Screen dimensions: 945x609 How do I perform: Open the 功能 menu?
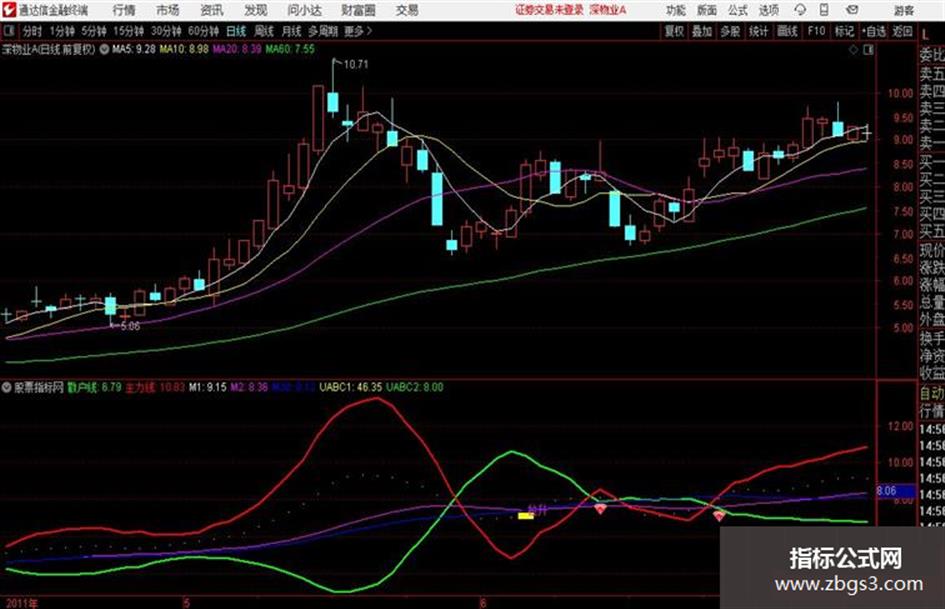point(676,10)
